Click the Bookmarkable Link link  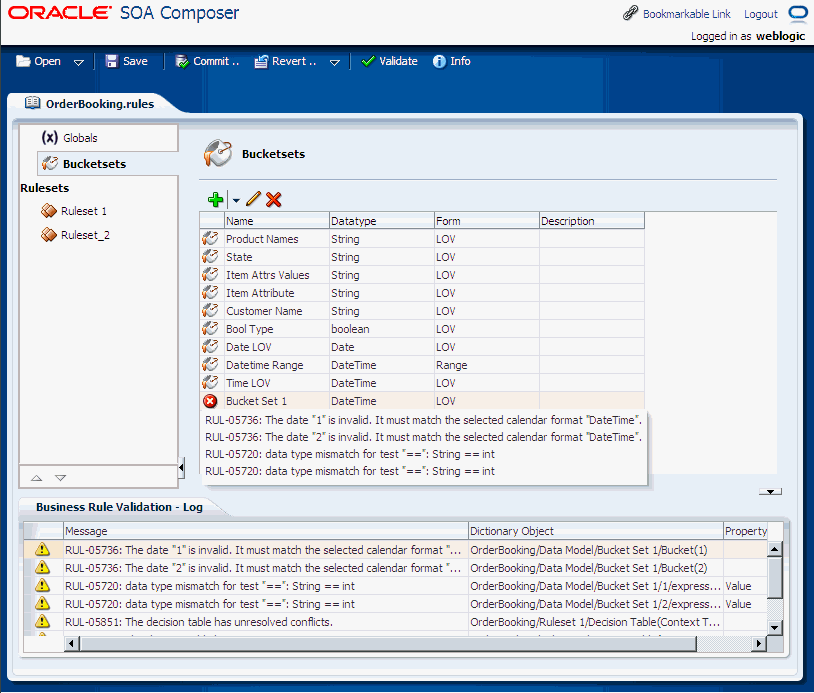[x=686, y=14]
